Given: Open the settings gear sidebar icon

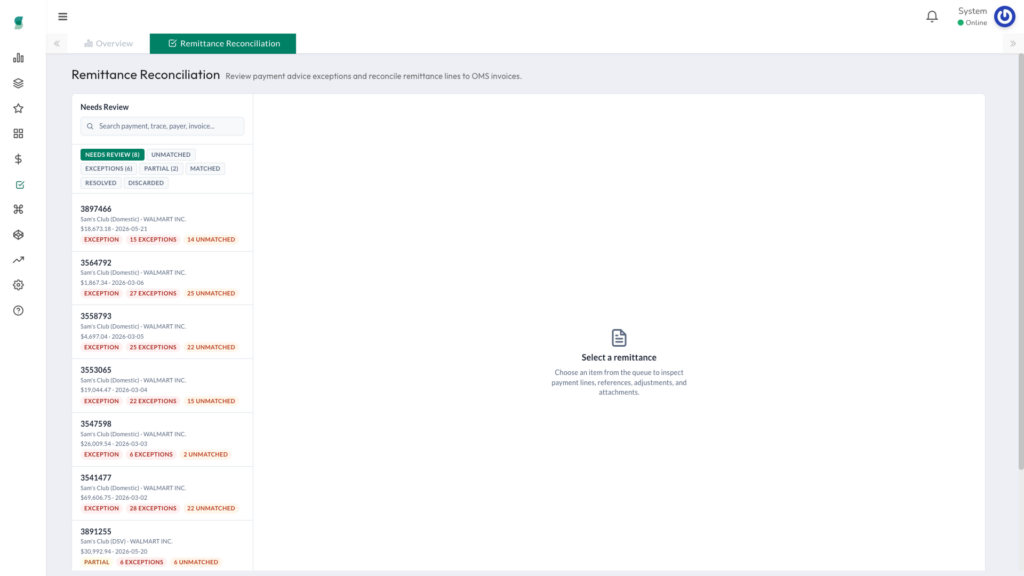Looking at the screenshot, I should (18, 285).
